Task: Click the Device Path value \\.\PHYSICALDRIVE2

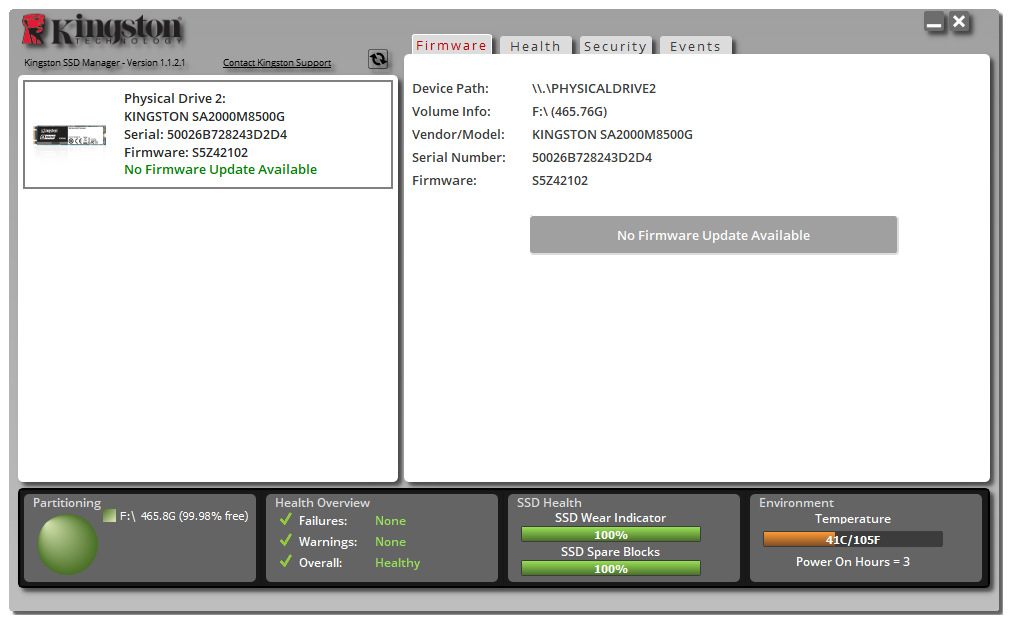Action: (594, 89)
